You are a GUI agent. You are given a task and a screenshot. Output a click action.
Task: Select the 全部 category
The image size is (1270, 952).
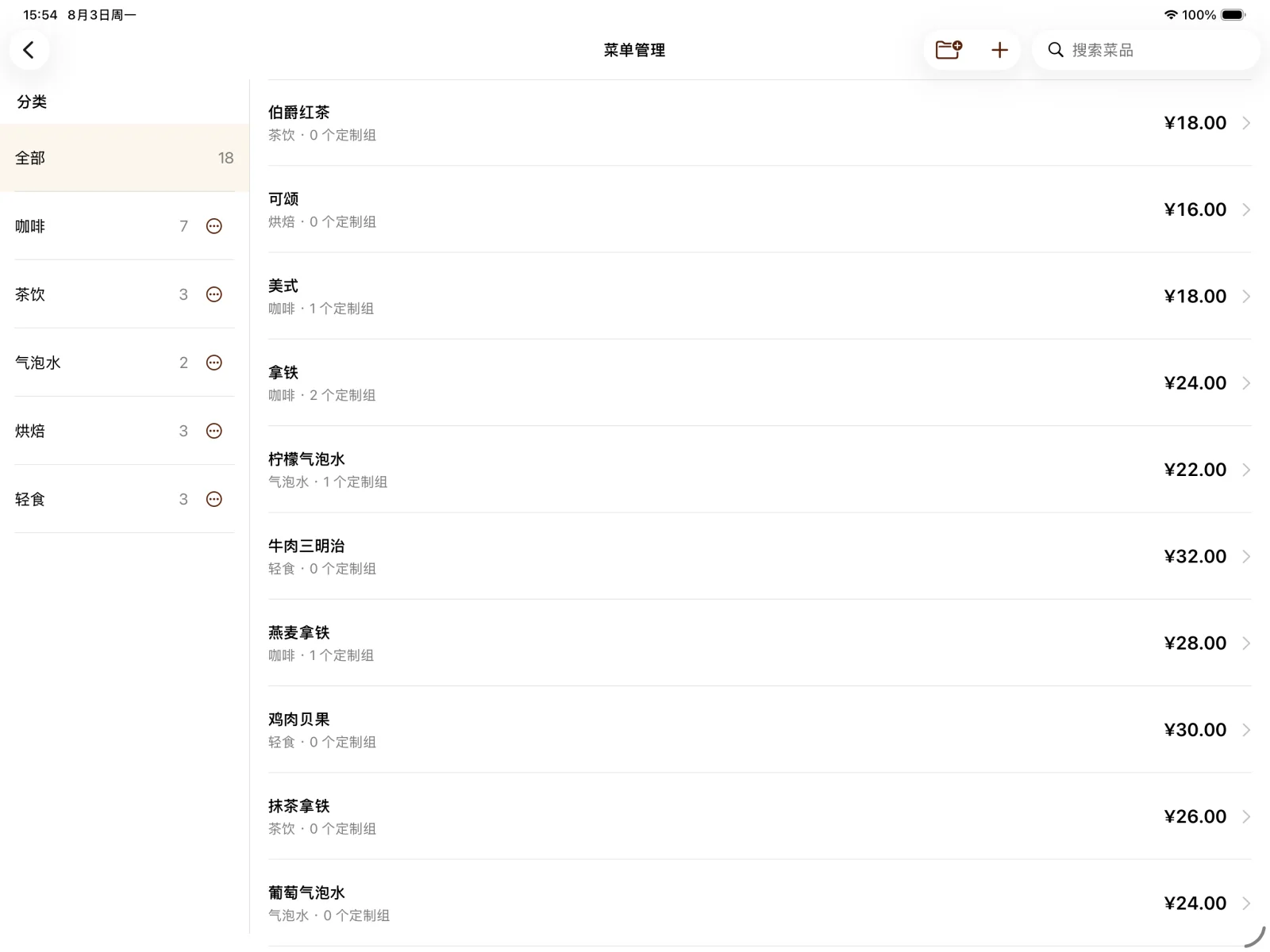tap(125, 158)
